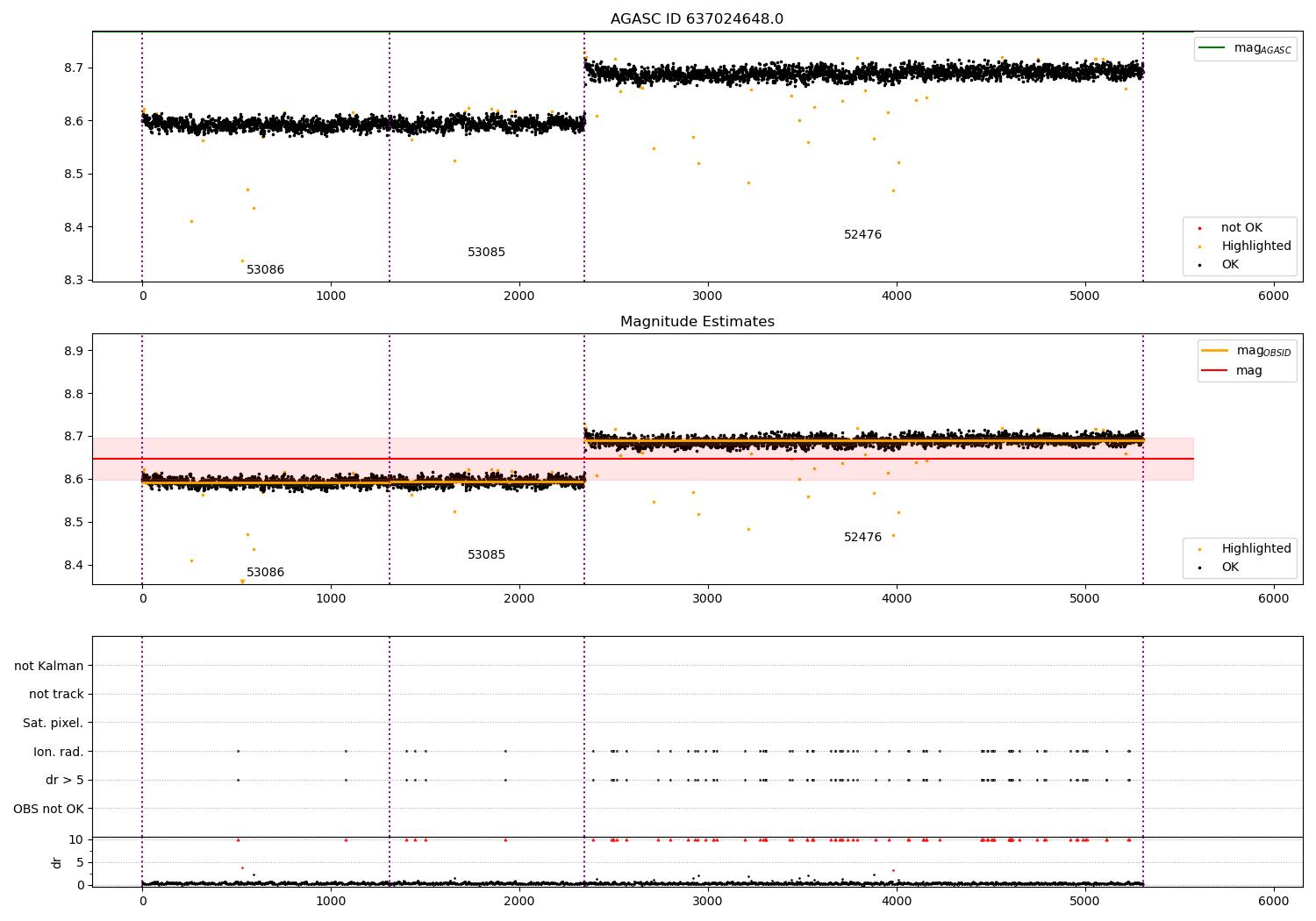
Task: Click obsid label 53086 in Magnitude Estimates plot
Action: click(265, 573)
